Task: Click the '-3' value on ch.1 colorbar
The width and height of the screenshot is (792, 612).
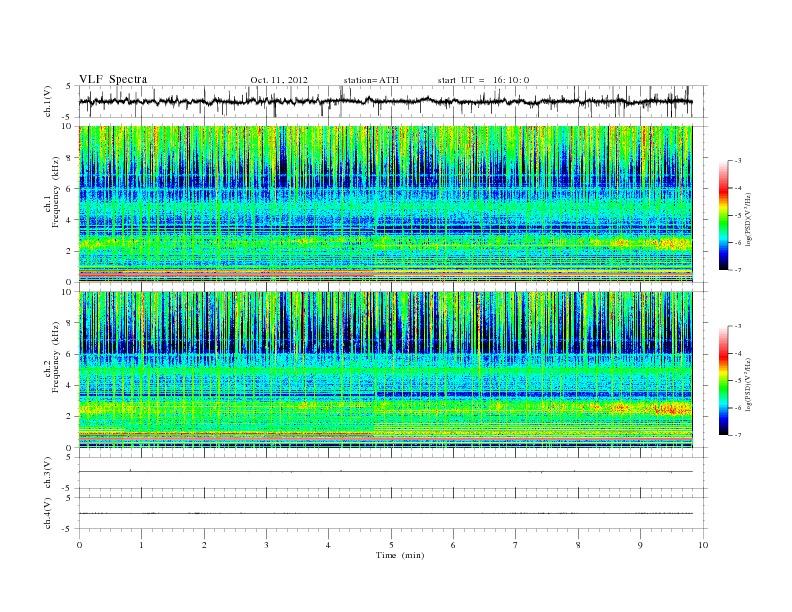Action: tap(738, 161)
